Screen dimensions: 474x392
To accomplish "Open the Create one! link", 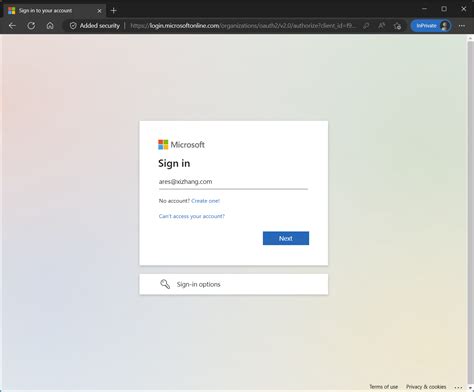I will pos(205,201).
